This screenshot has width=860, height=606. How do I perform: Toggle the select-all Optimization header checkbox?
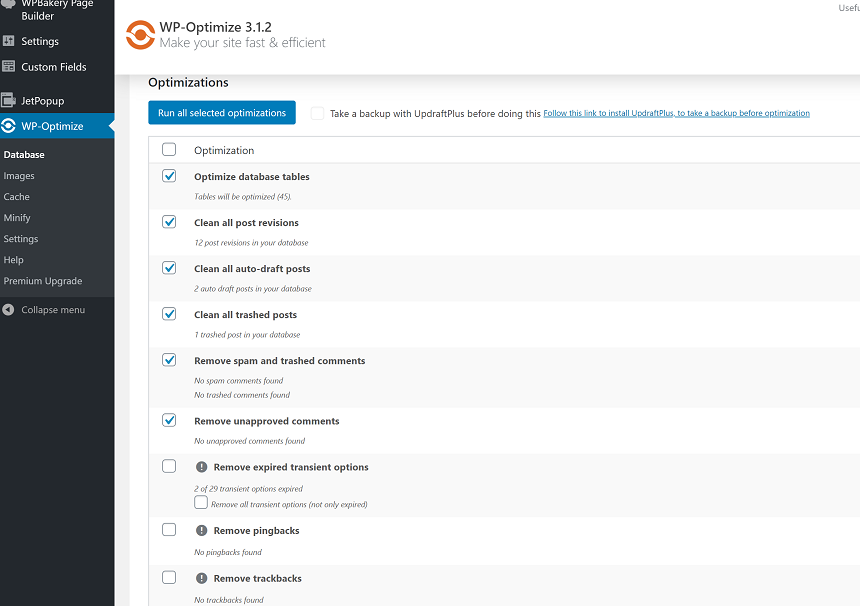[169, 149]
